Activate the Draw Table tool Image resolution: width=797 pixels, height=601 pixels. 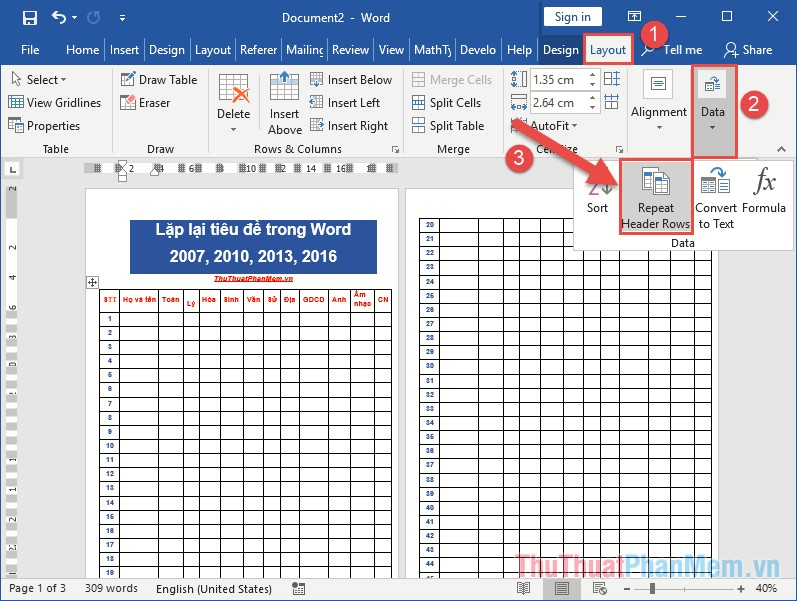point(159,80)
